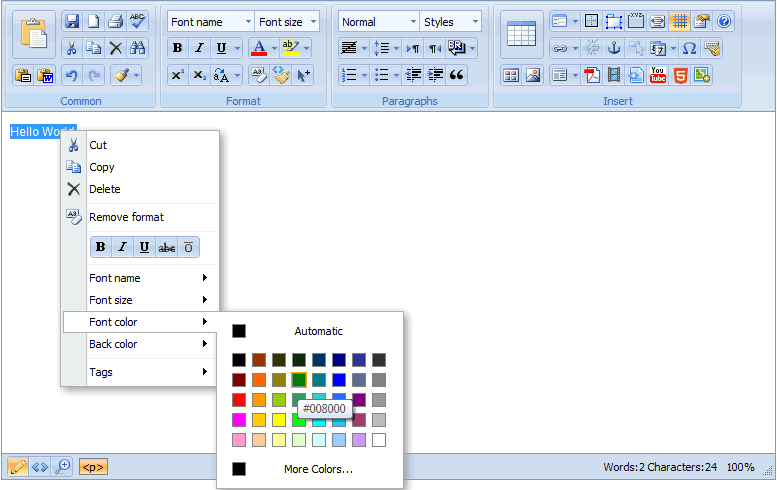The image size is (777, 490).
Task: Select the Automatic font color option
Action: click(318, 331)
